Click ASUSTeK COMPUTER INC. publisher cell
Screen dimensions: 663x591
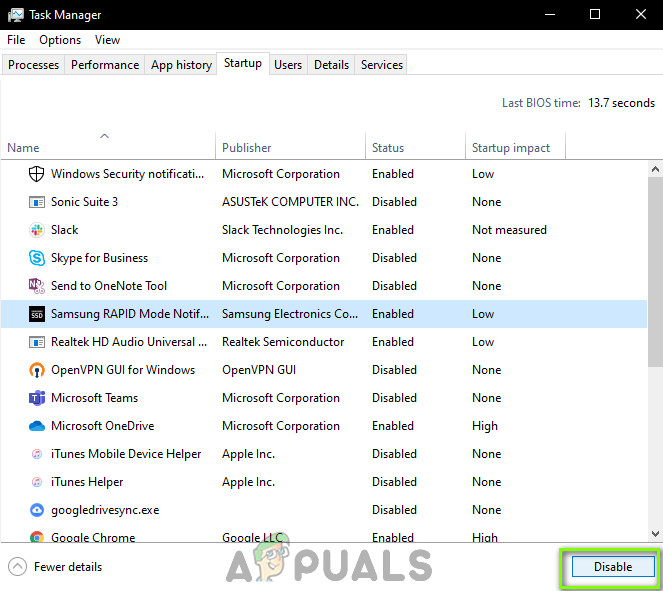tap(290, 202)
